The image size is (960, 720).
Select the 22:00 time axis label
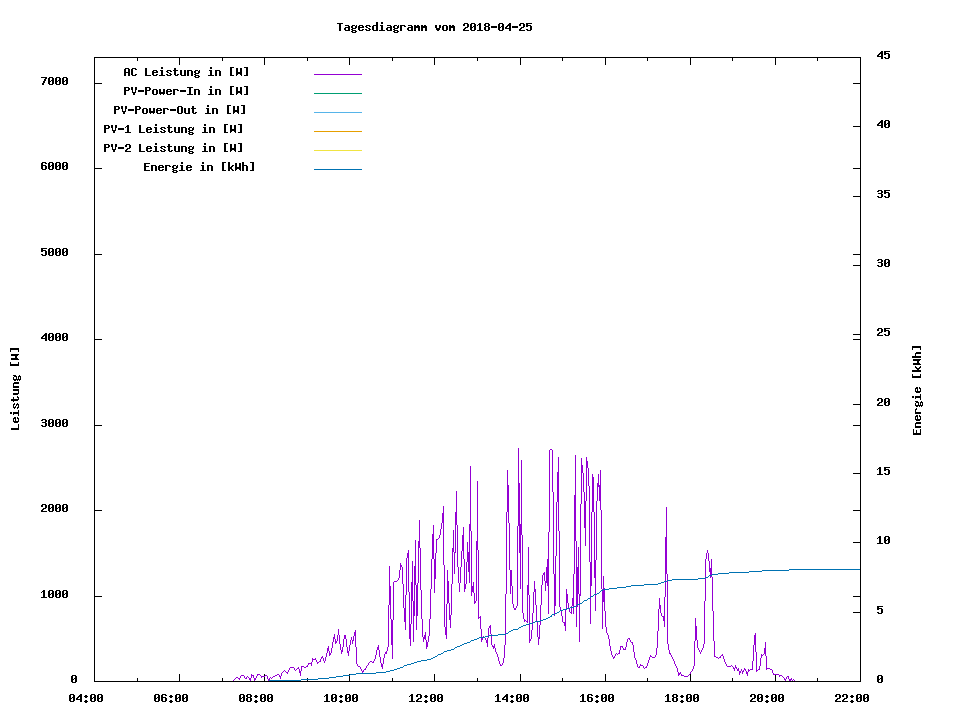click(851, 698)
